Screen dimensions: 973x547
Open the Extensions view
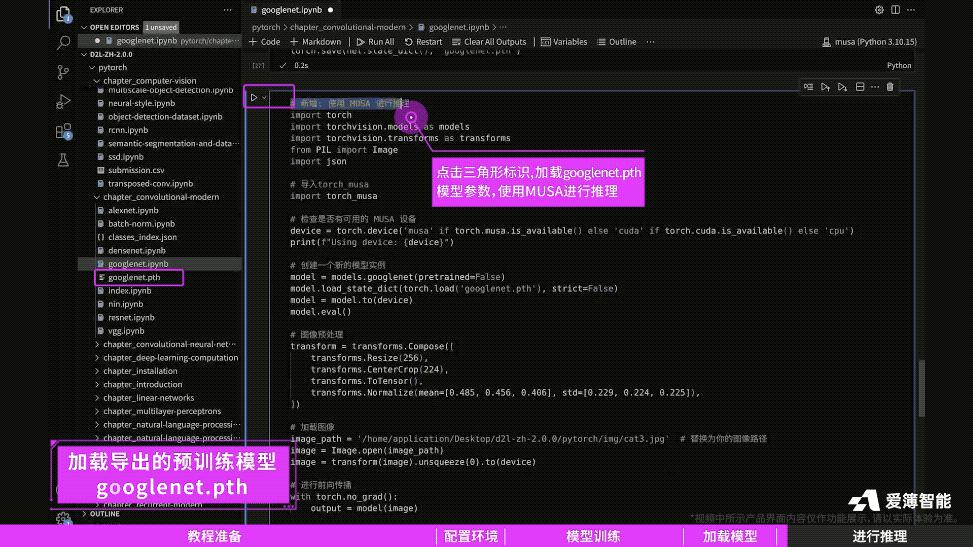tap(63, 131)
